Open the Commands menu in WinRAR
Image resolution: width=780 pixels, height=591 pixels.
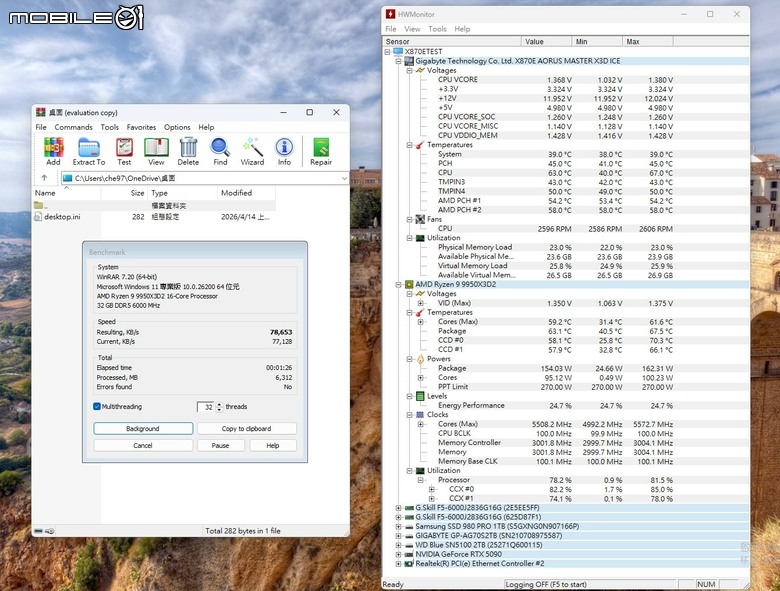pos(74,127)
